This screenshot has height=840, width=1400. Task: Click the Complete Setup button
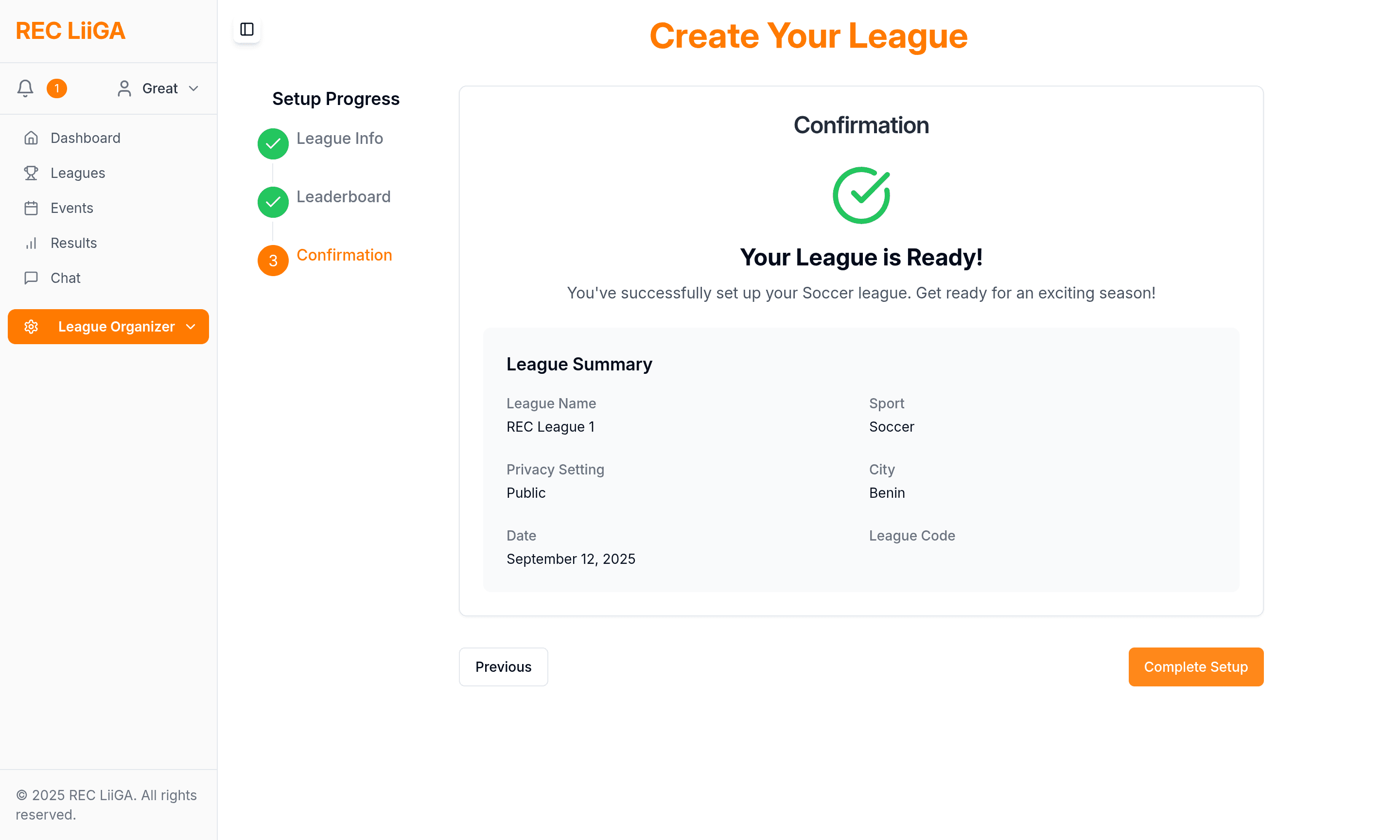pos(1195,667)
